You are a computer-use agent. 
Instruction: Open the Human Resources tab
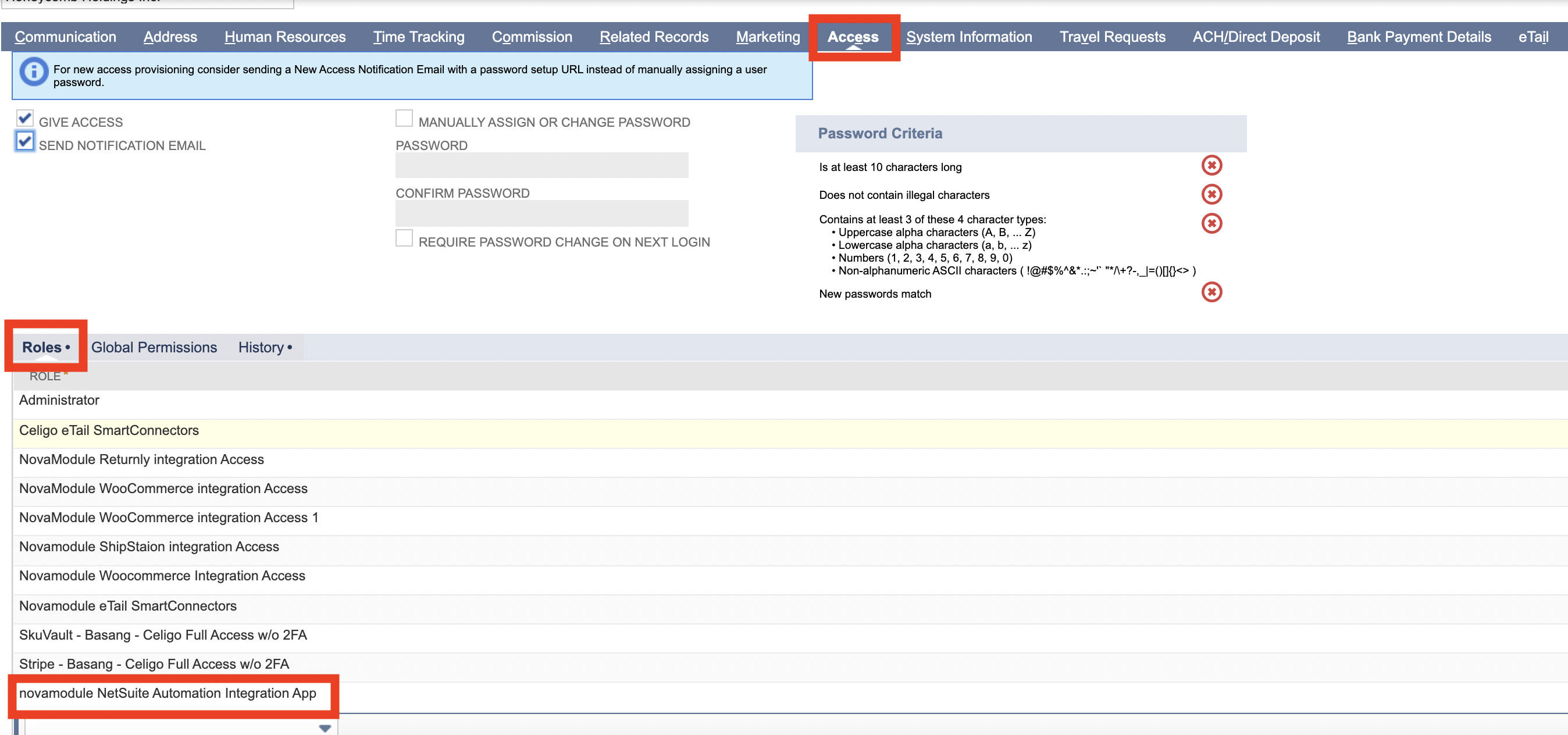[x=285, y=37]
